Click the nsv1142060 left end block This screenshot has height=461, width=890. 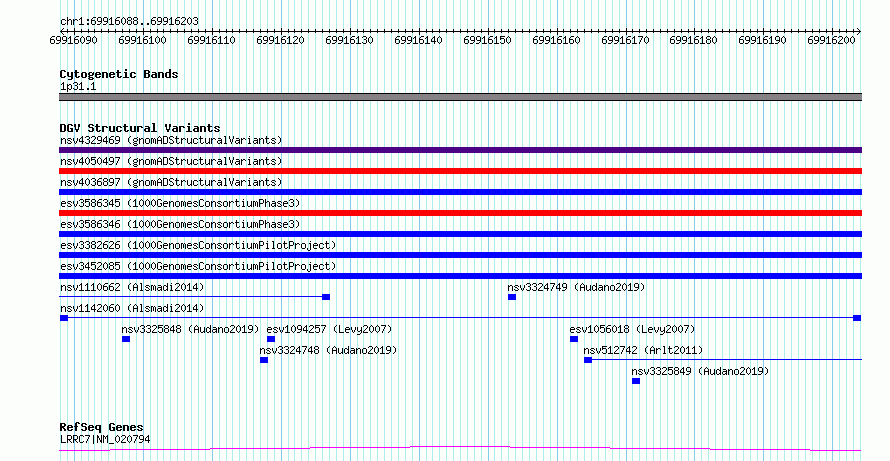click(64, 318)
